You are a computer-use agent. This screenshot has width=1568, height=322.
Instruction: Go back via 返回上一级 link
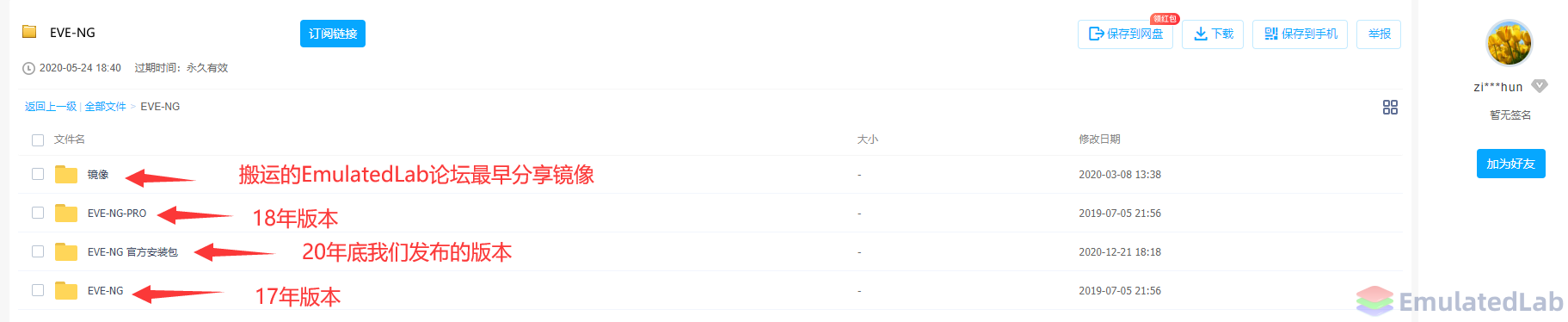coord(51,107)
